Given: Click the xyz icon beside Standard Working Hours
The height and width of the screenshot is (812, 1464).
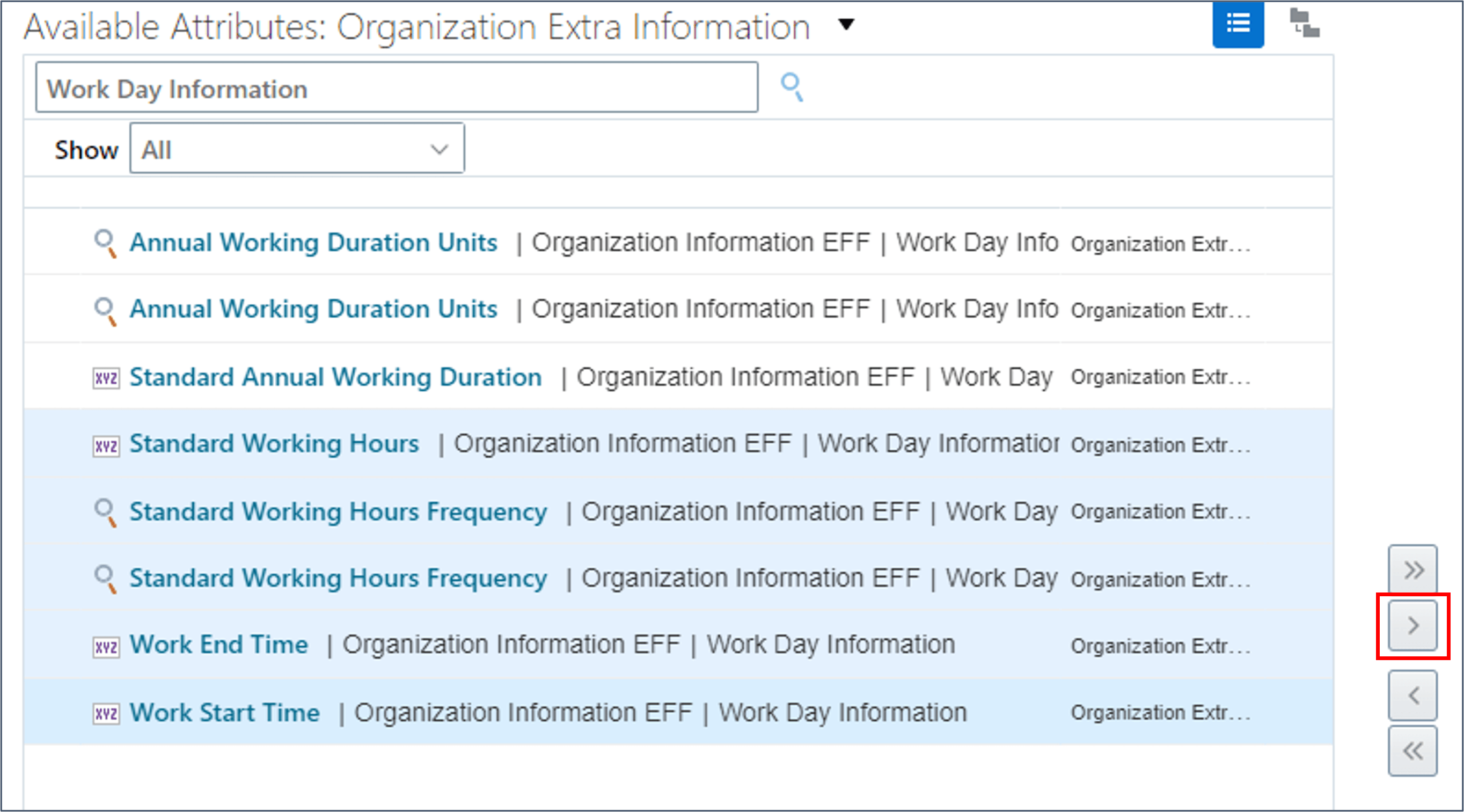Looking at the screenshot, I should click(x=106, y=445).
